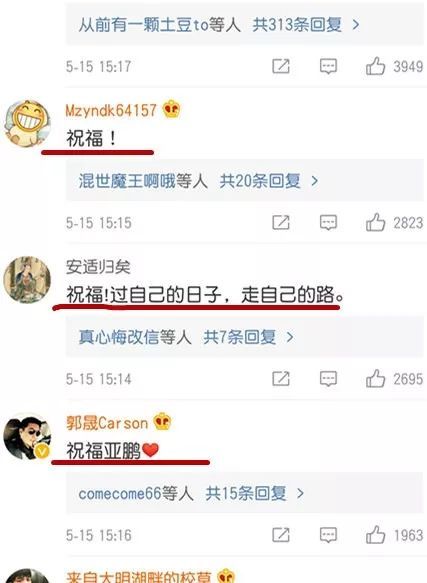
Task: Reply to 安适归矣's comment
Action: point(328,379)
